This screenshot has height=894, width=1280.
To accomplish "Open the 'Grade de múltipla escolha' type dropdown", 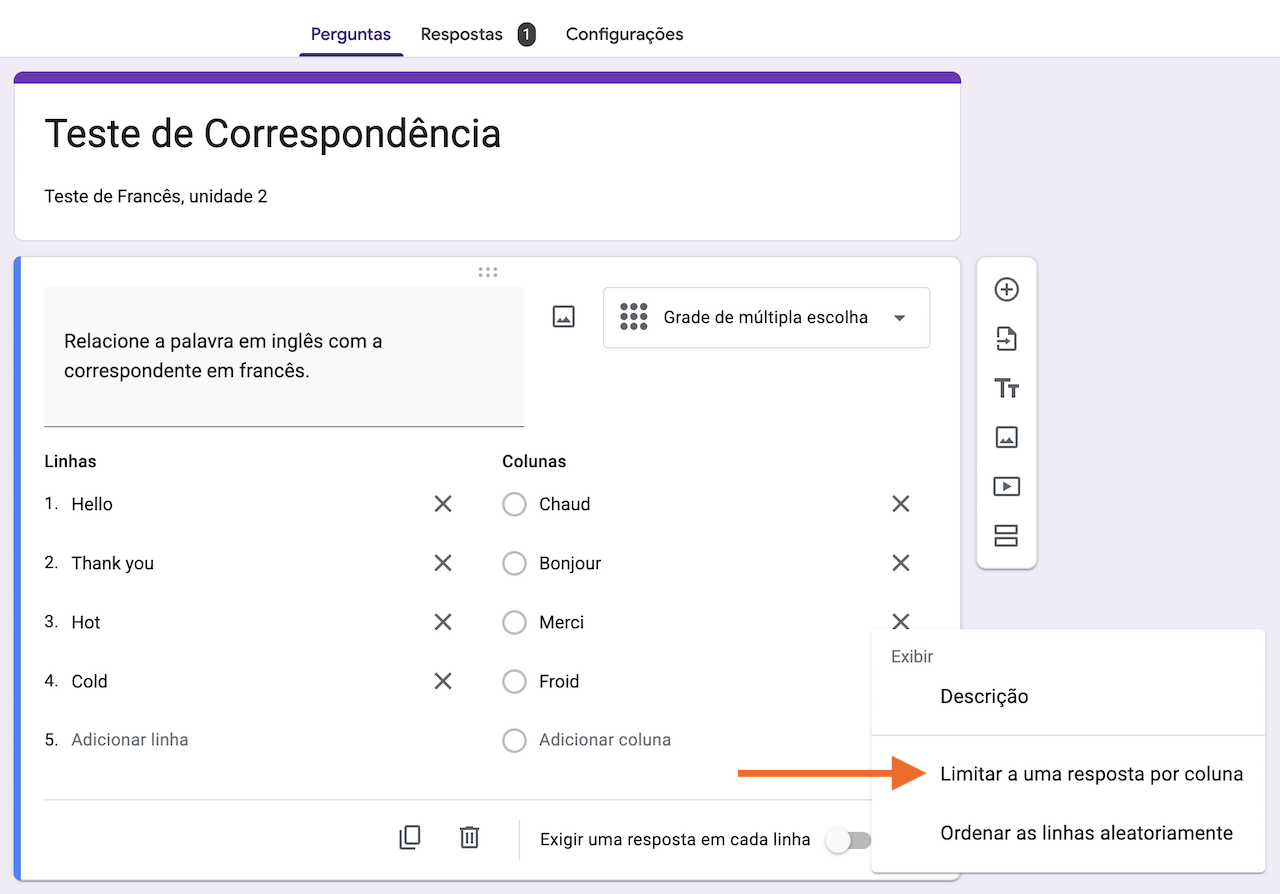I will click(766, 318).
